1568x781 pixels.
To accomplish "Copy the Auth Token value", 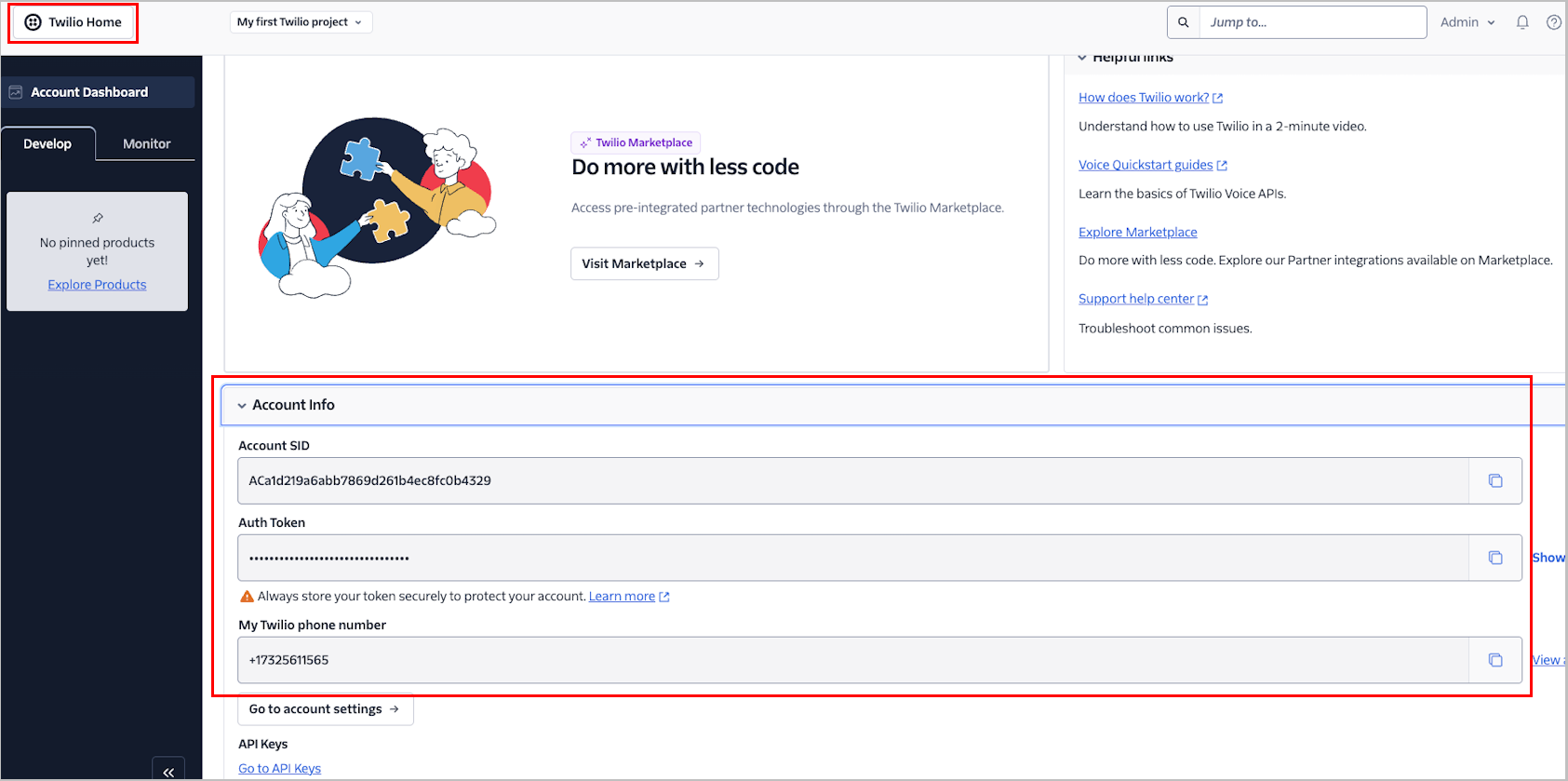I will pos(1495,558).
